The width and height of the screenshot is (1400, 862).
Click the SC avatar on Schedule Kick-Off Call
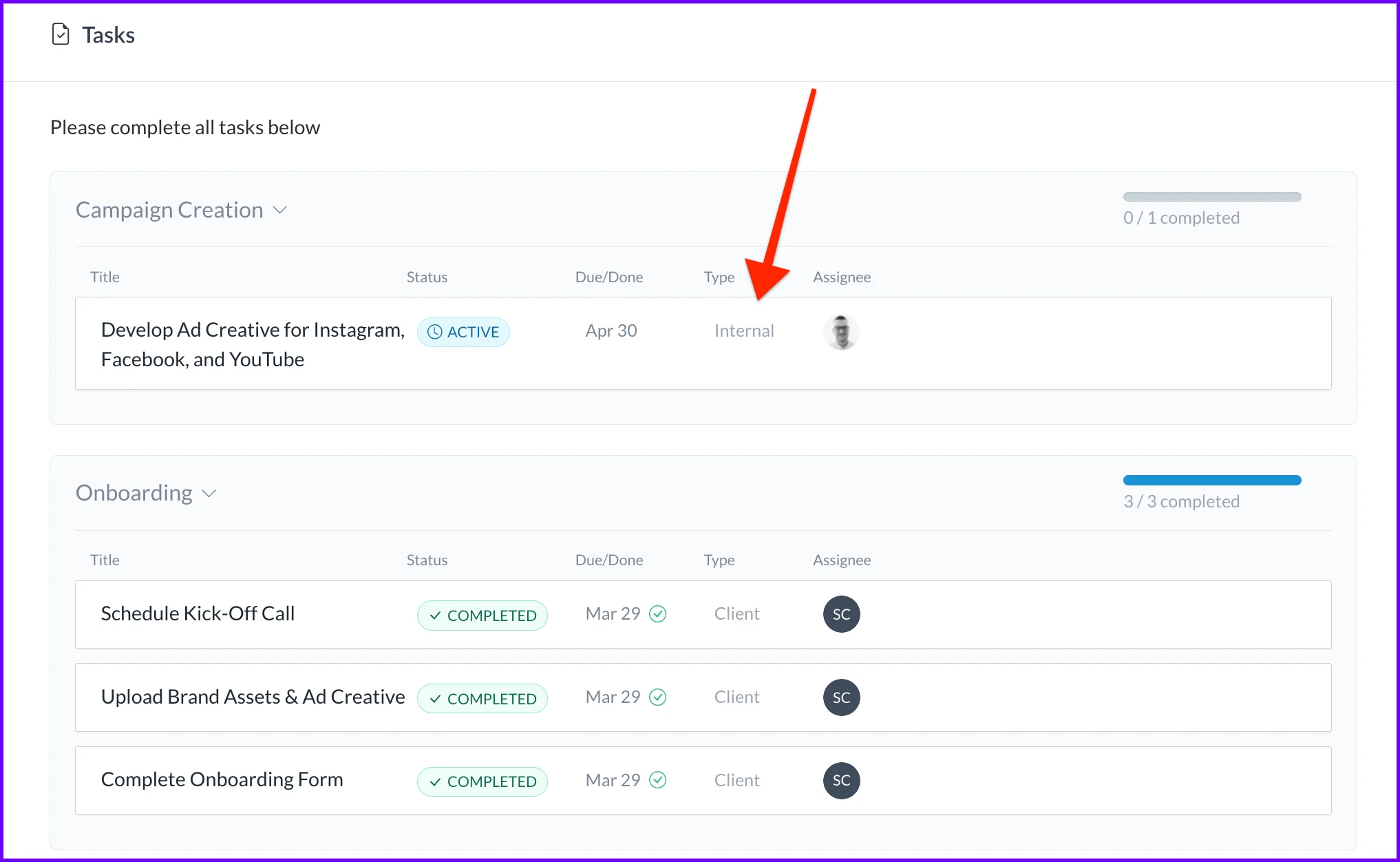(841, 614)
